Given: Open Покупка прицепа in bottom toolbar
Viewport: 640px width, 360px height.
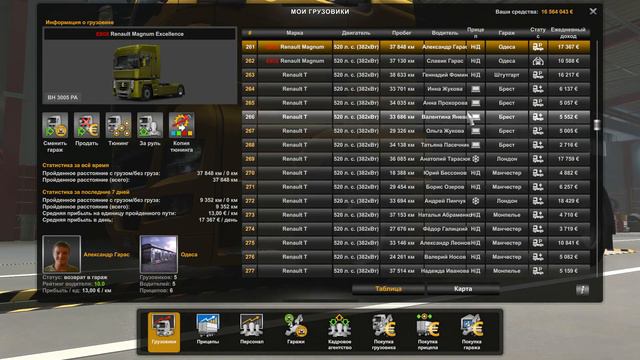Looking at the screenshot, I should (428, 332).
